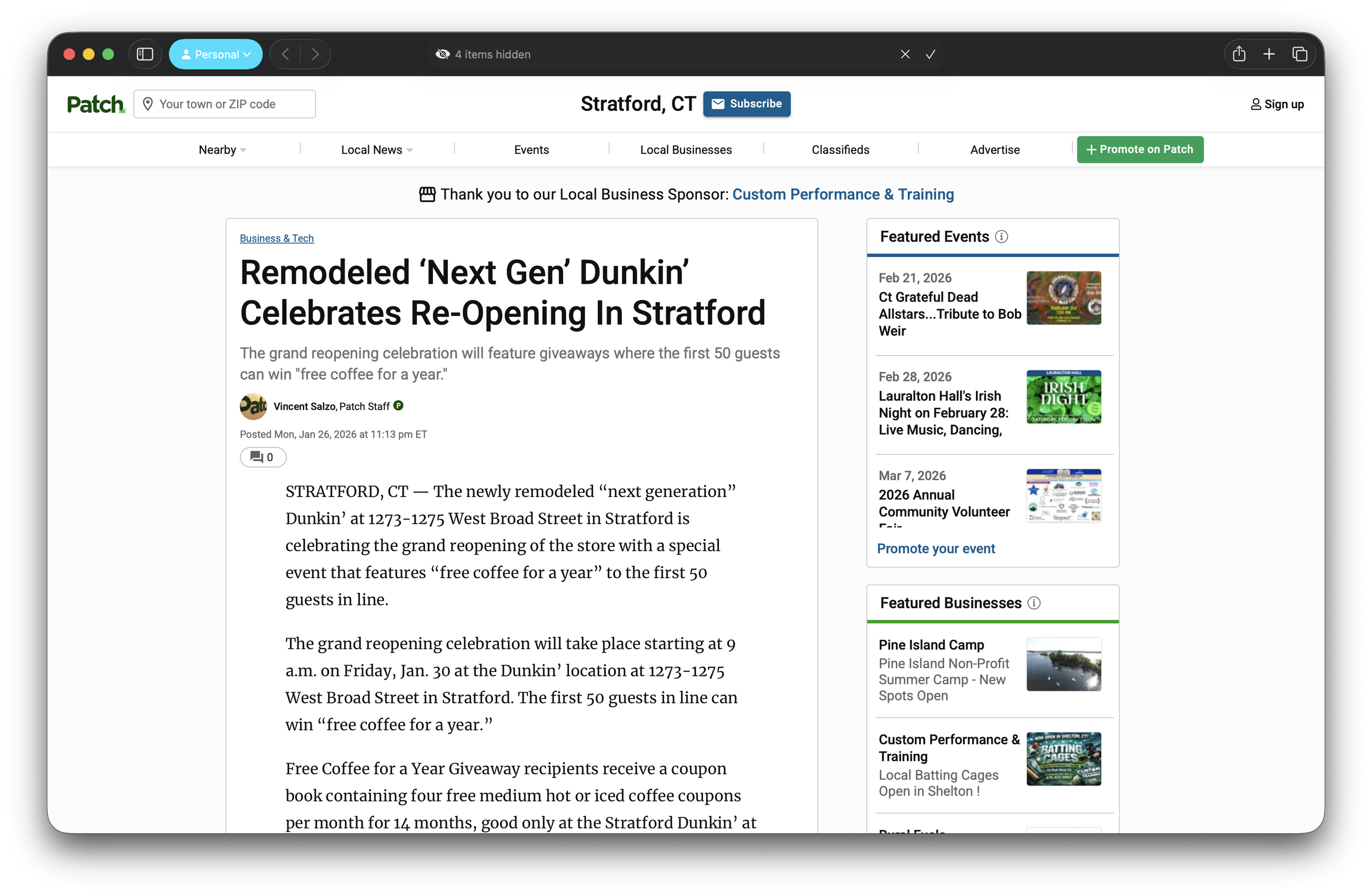The width and height of the screenshot is (1372, 896).
Task: Open the Business & Tech category link
Action: (277, 238)
